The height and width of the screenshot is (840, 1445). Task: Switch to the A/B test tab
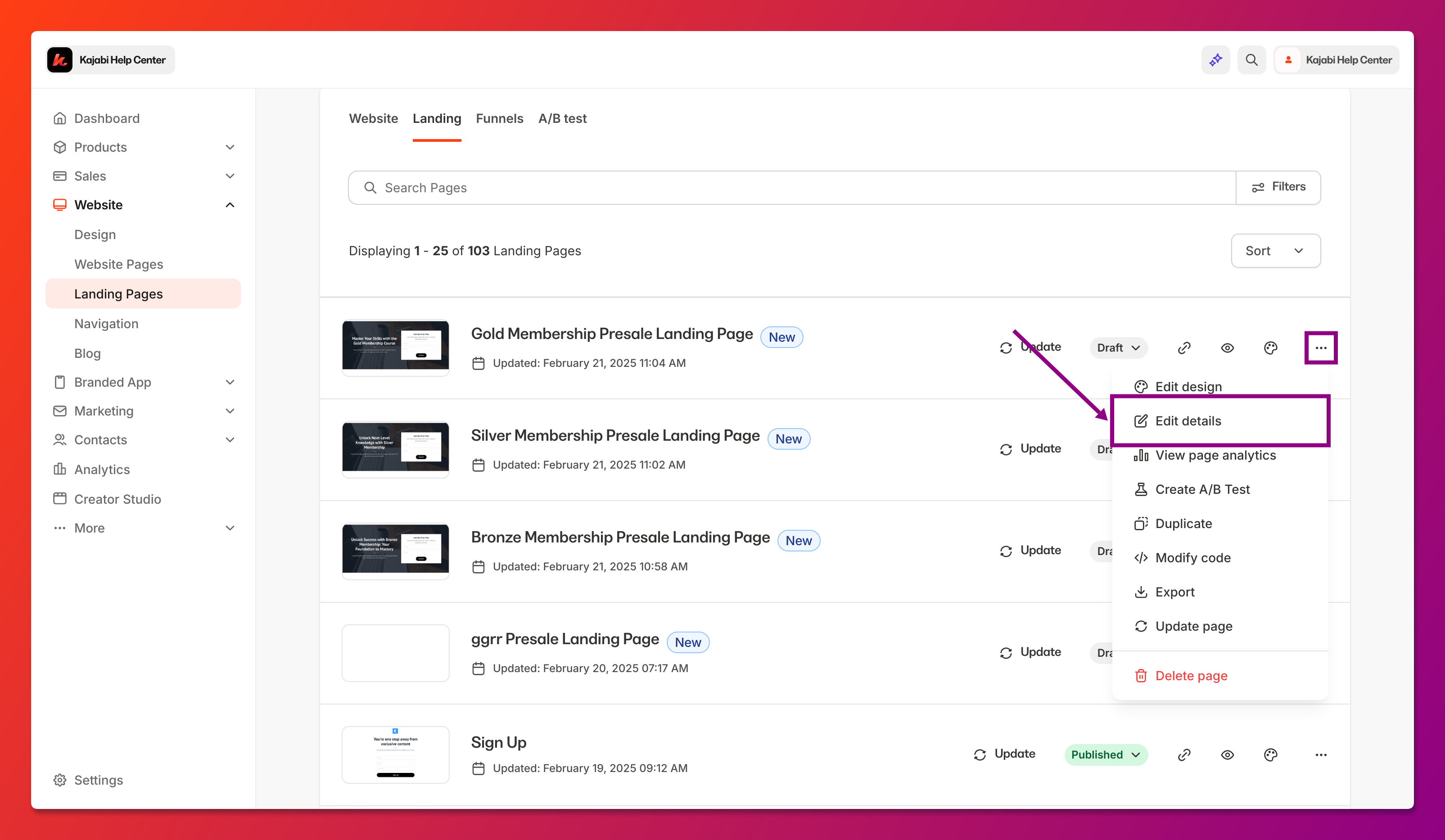pyautogui.click(x=563, y=118)
